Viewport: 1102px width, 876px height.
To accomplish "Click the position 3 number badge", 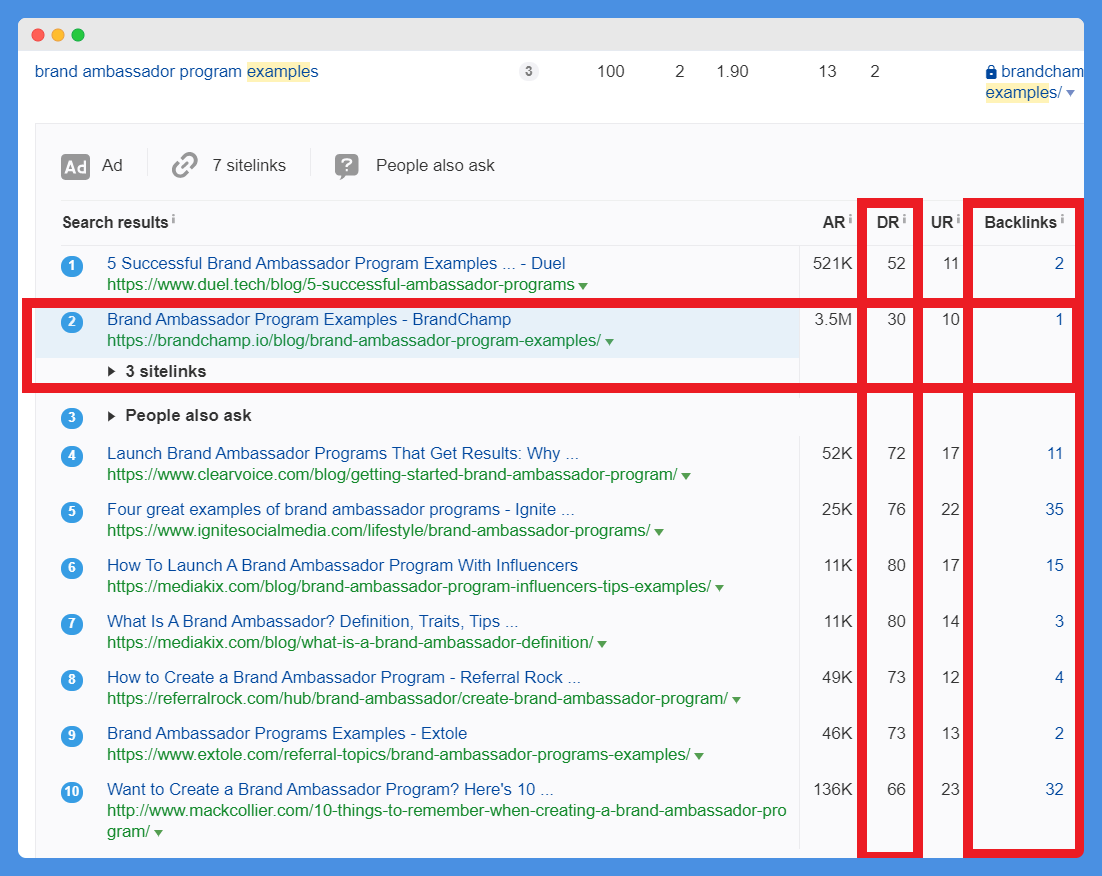I will pos(72,418).
